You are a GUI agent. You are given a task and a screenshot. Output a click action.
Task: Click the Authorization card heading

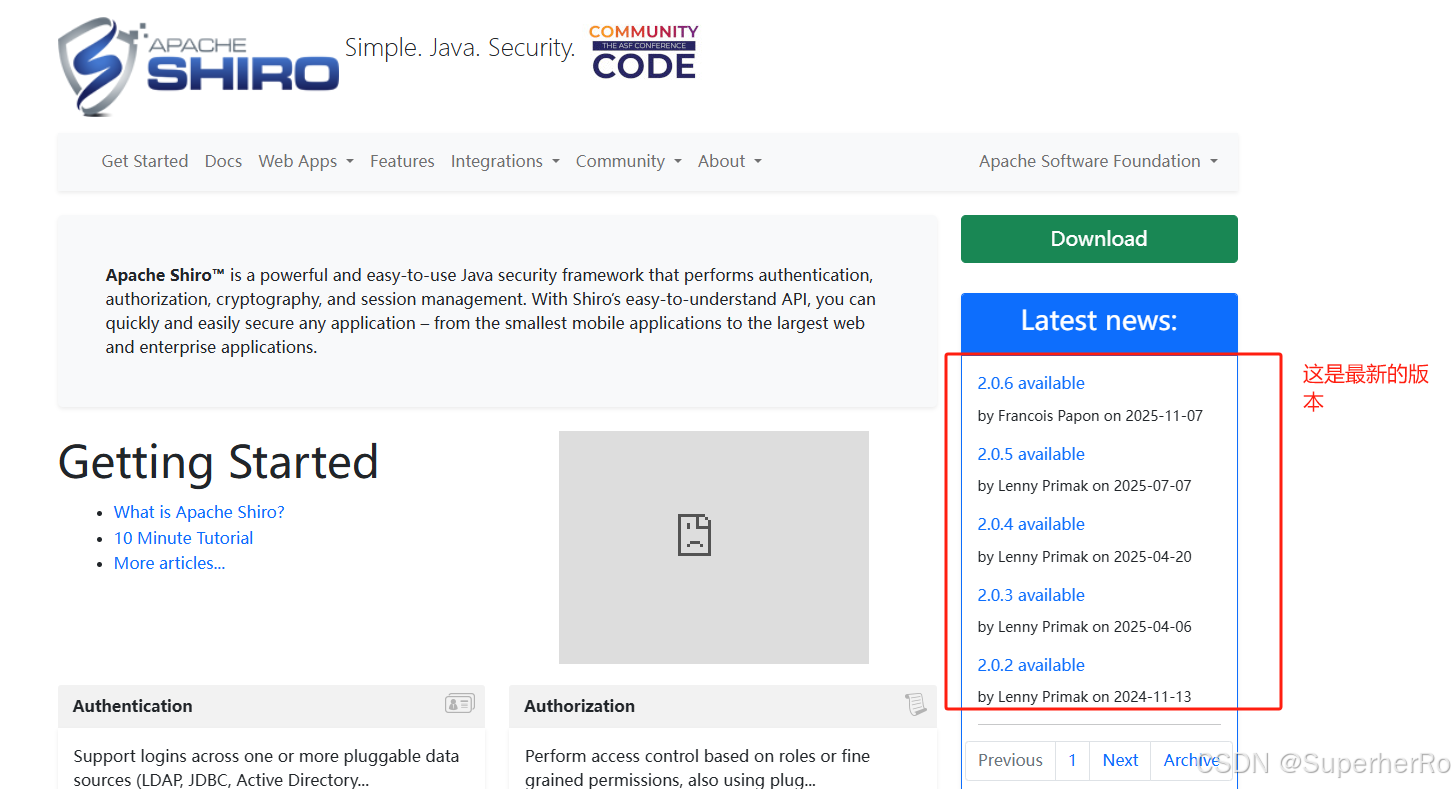pos(580,706)
